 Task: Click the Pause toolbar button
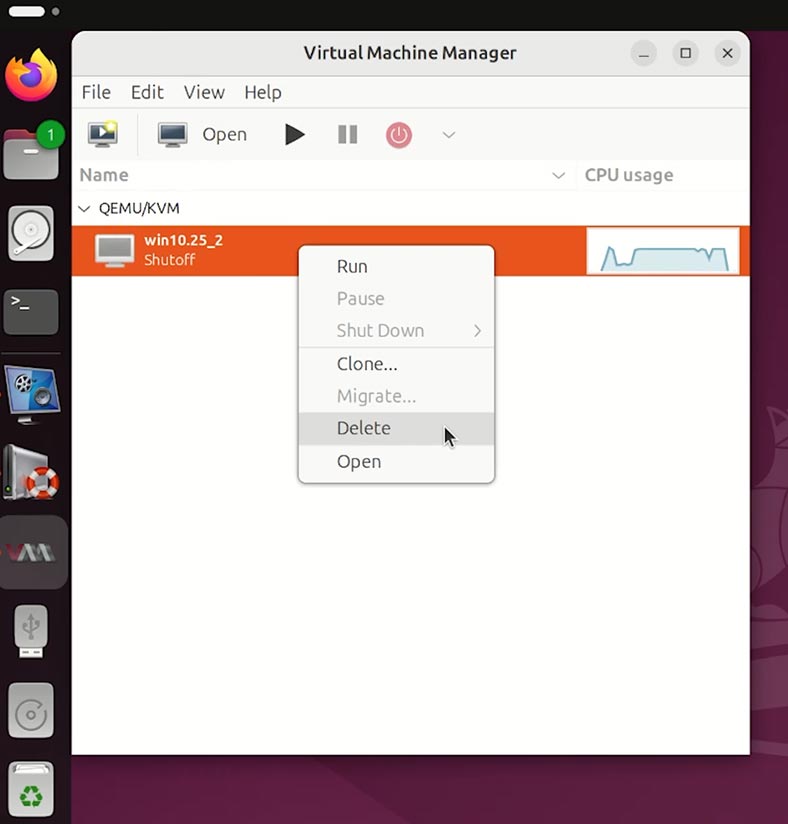tap(347, 135)
